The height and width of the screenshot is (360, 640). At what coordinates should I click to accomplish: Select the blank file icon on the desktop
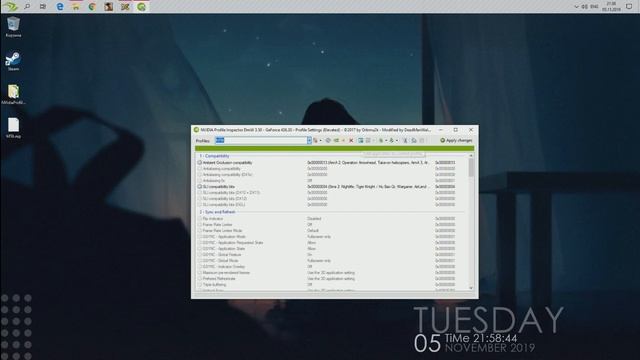13,128
